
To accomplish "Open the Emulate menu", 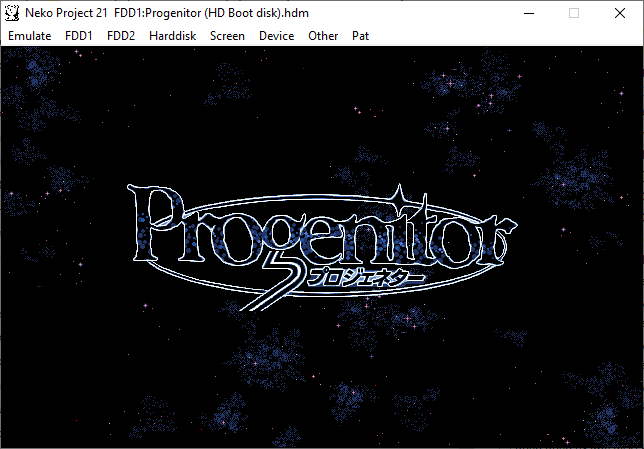I will point(30,36).
